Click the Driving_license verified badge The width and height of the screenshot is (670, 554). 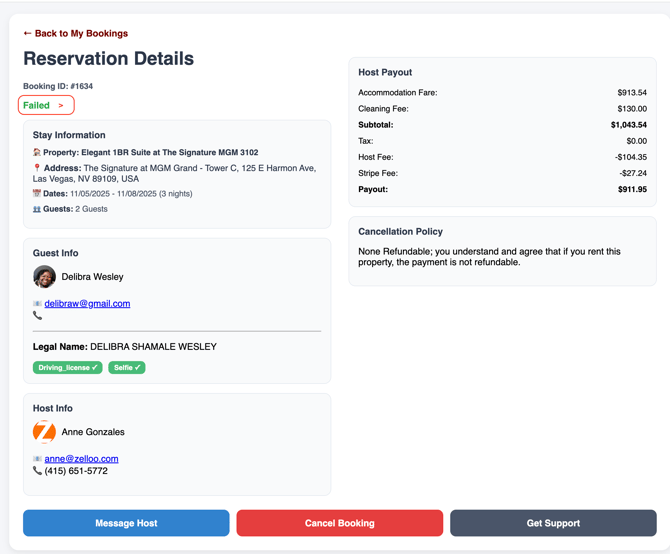(x=67, y=368)
